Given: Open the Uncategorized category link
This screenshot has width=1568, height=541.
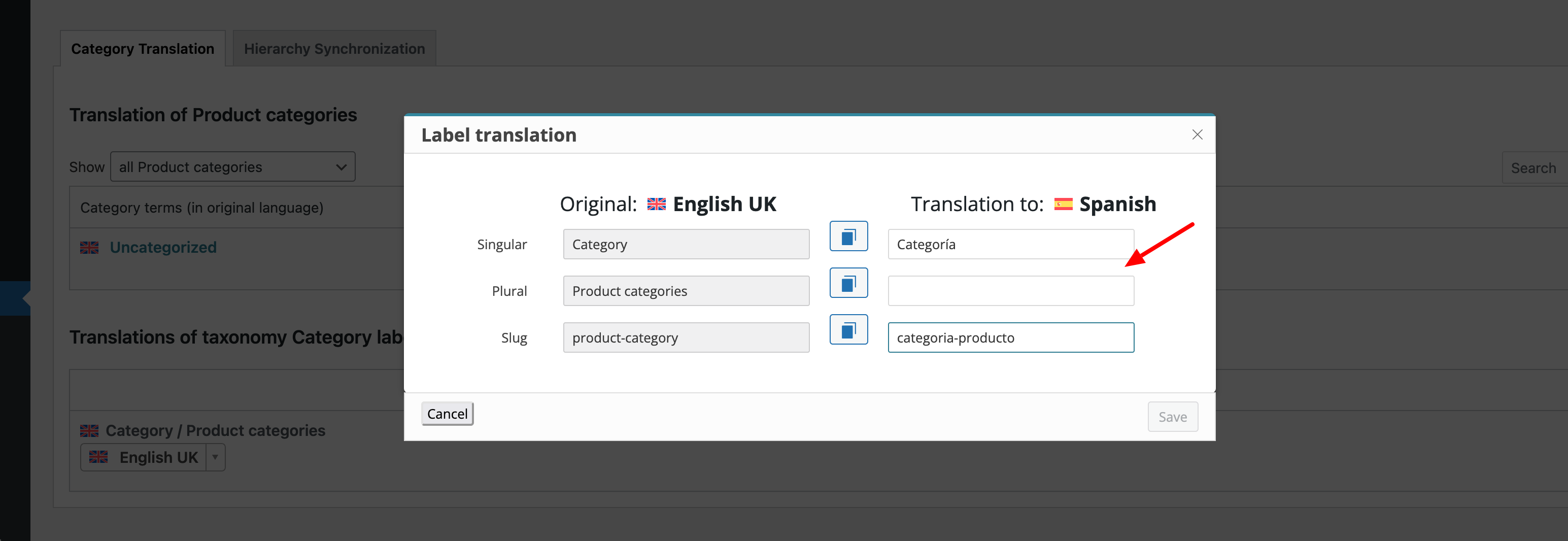Looking at the screenshot, I should pos(163,248).
